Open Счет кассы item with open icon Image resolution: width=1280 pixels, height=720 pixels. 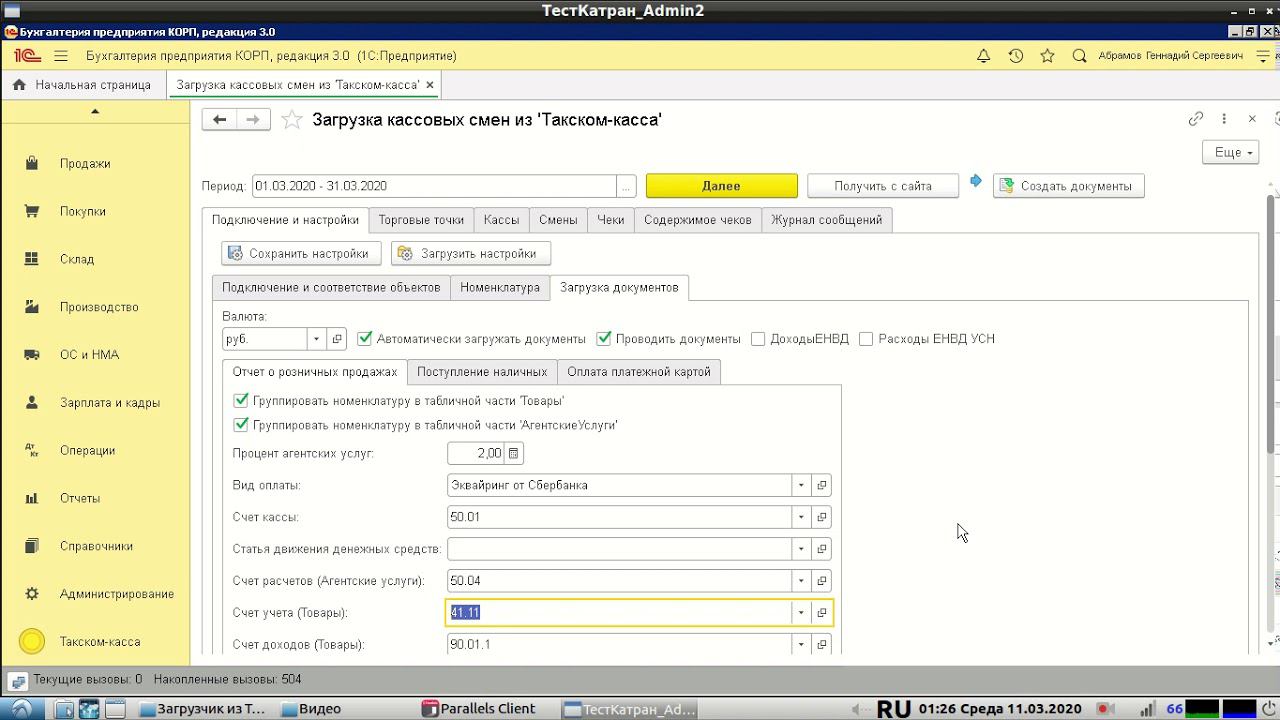[x=822, y=517]
